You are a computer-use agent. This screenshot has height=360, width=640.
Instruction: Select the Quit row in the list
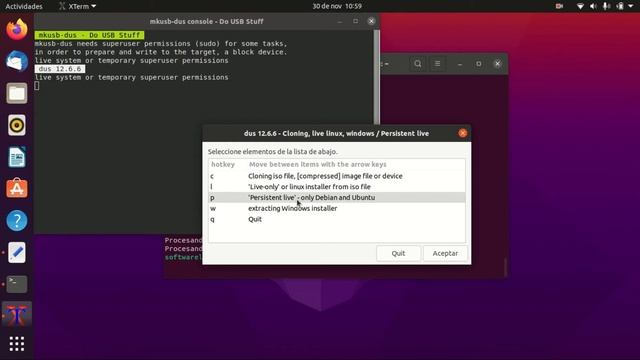tap(337, 219)
